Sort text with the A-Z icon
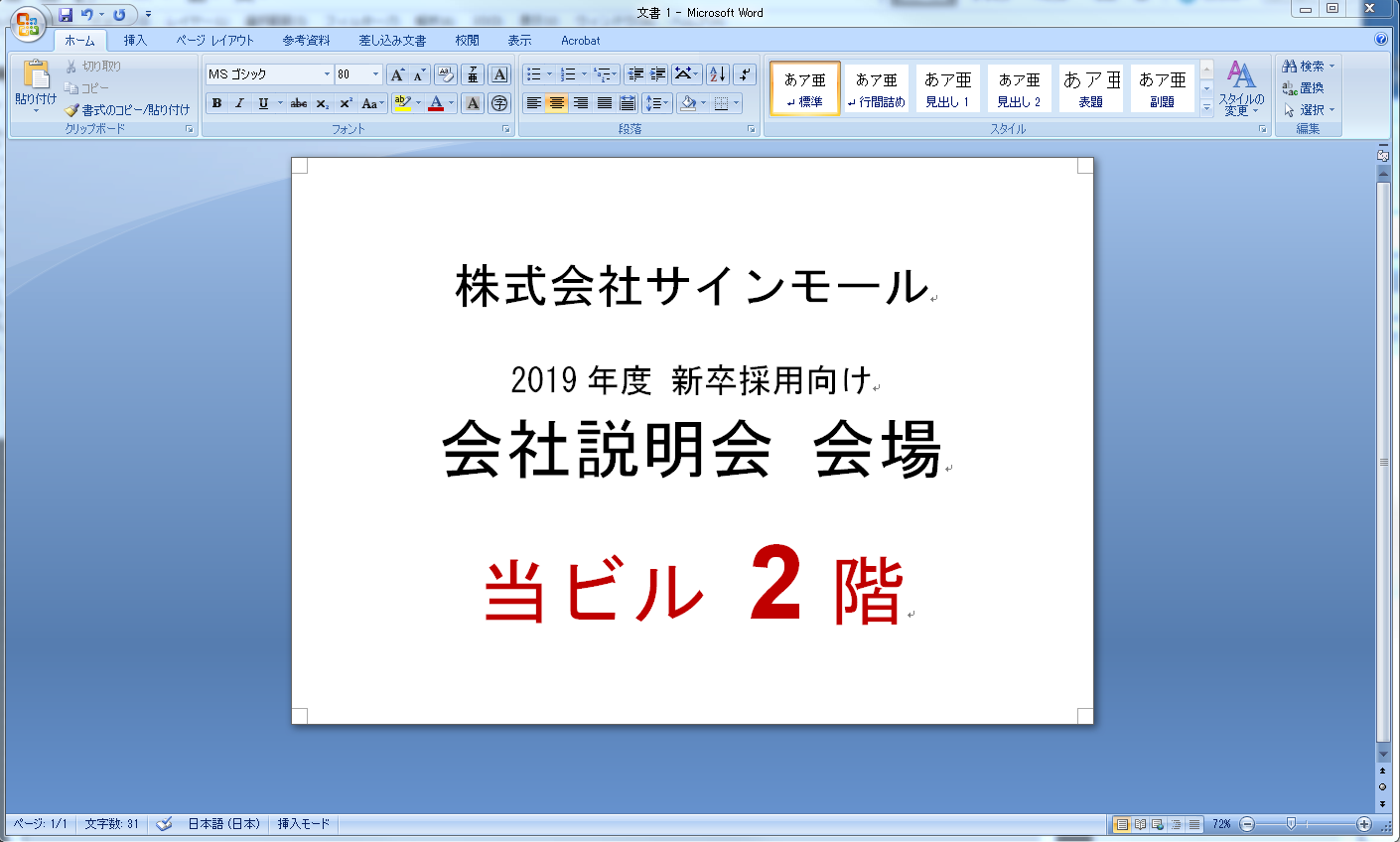Image resolution: width=1400 pixels, height=842 pixels. pyautogui.click(x=718, y=74)
